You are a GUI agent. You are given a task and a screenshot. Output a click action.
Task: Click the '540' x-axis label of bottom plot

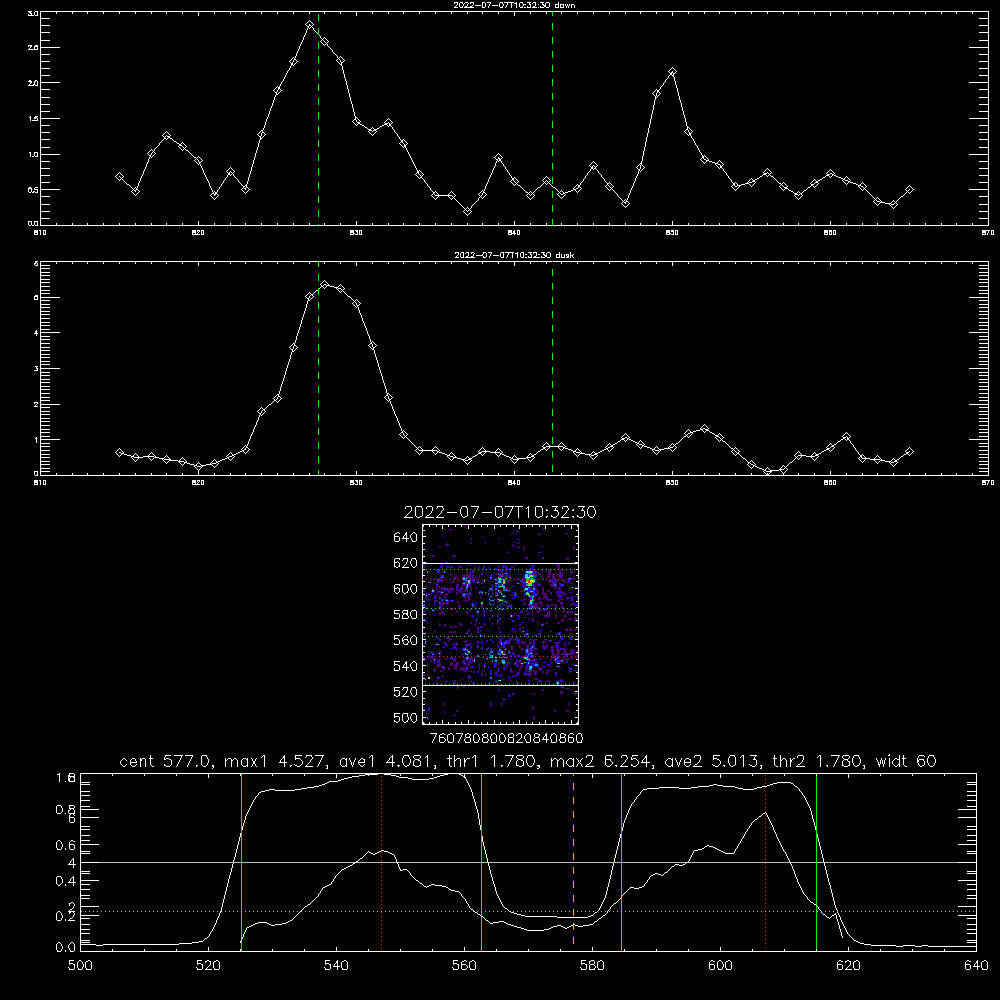pyautogui.click(x=336, y=966)
